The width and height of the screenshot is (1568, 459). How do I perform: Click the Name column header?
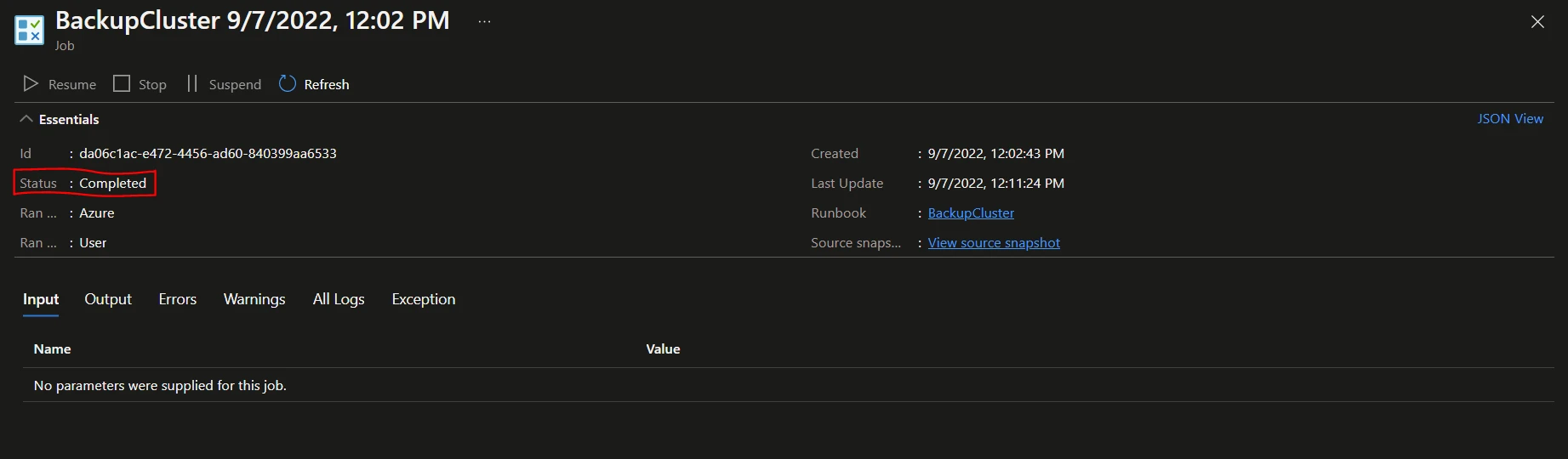52,349
